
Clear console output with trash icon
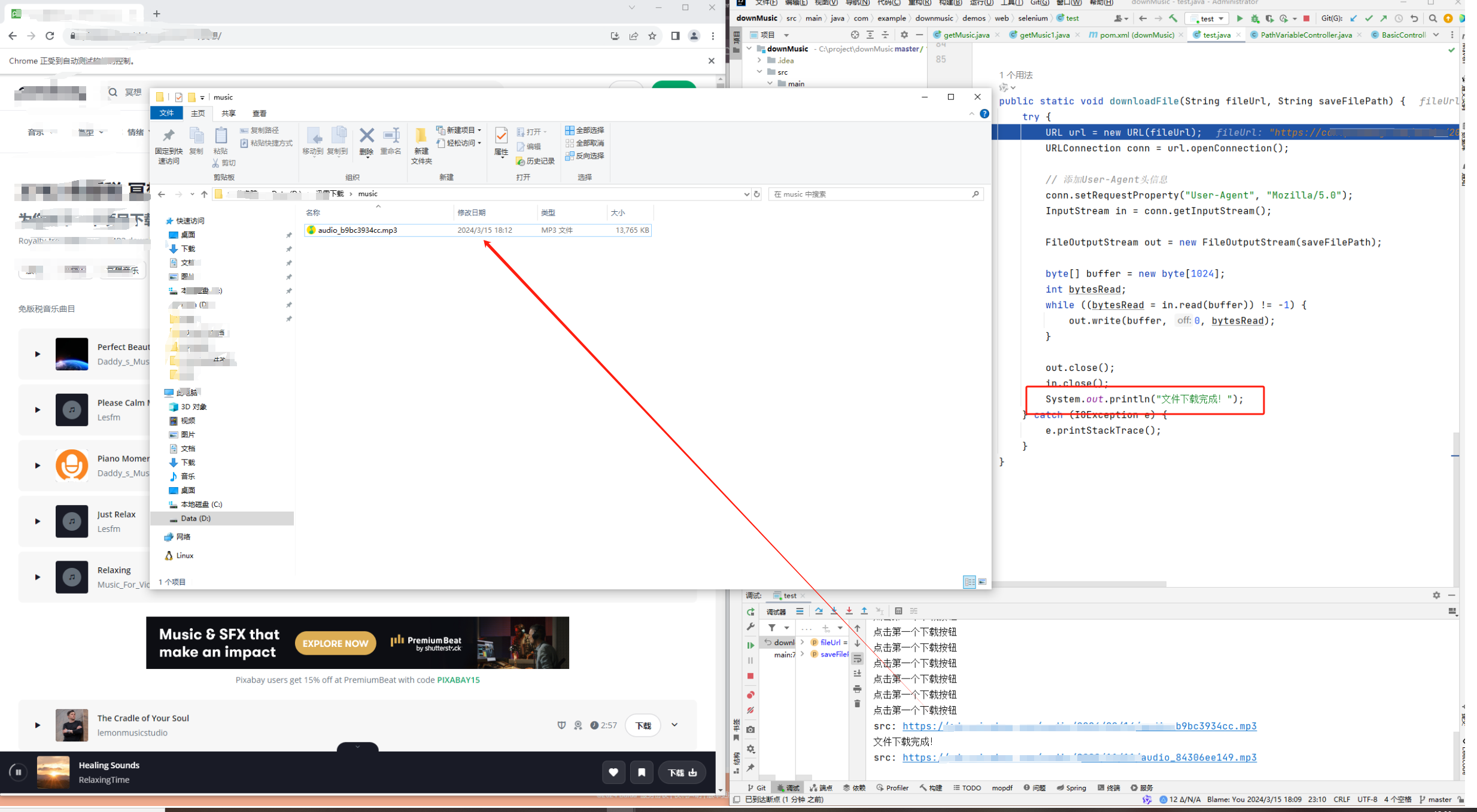pos(858,704)
